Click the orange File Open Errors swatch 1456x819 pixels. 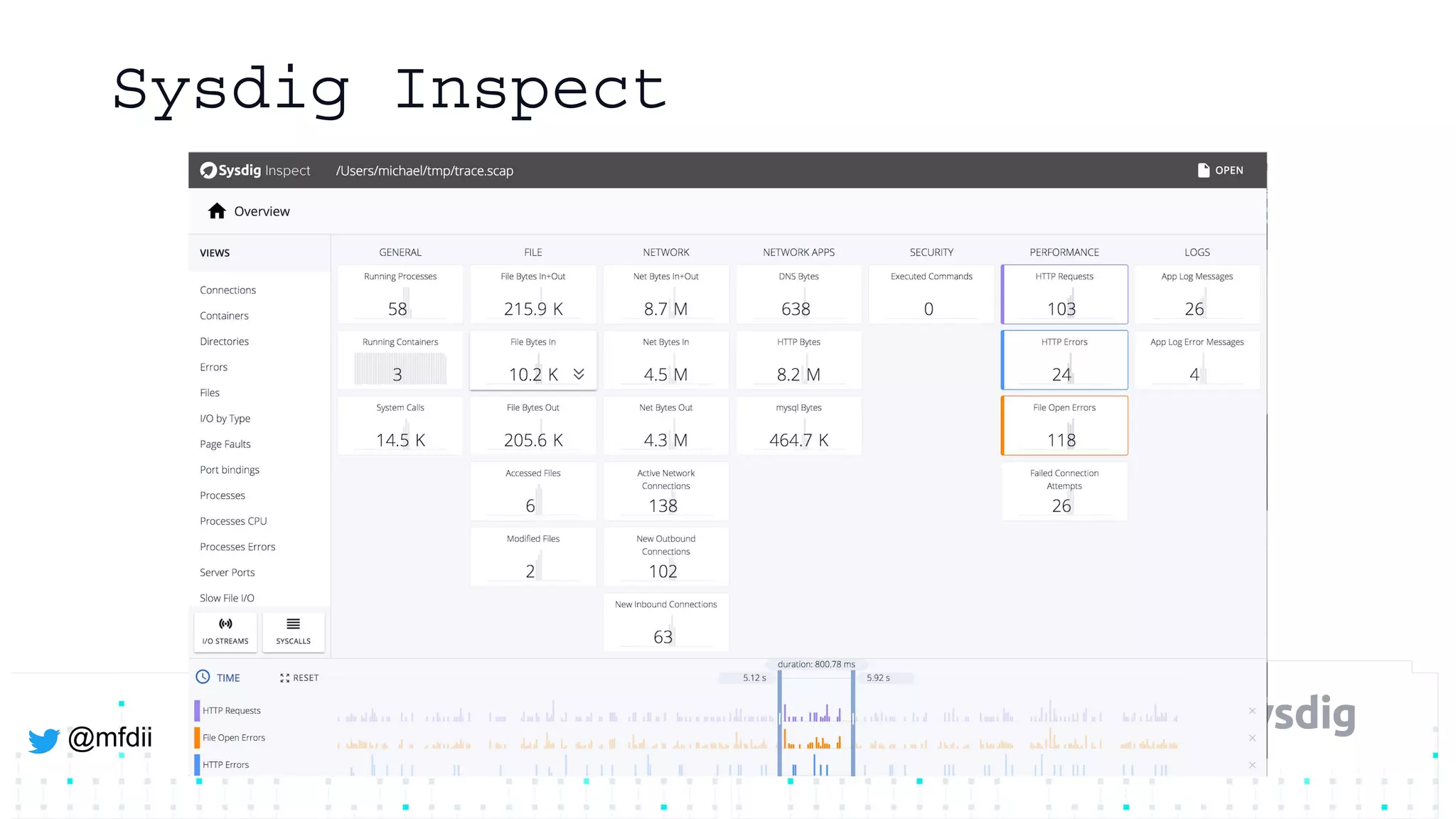197,738
